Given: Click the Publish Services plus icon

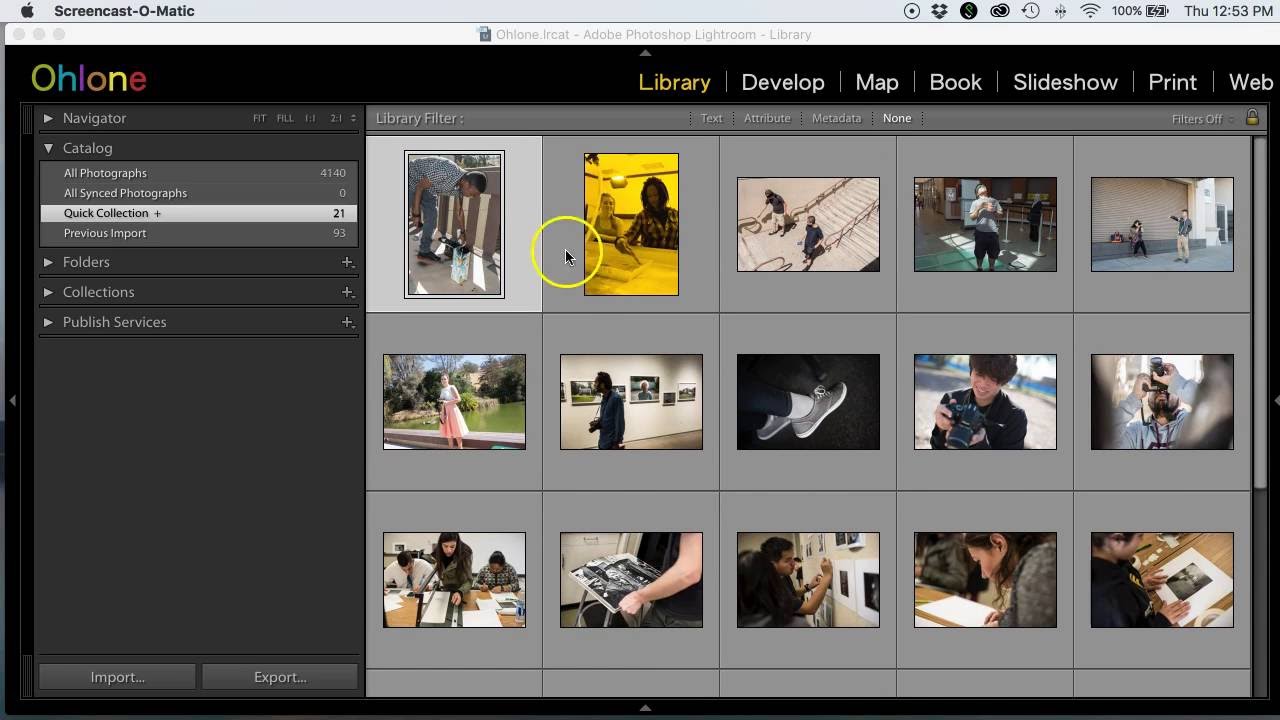Looking at the screenshot, I should (347, 322).
